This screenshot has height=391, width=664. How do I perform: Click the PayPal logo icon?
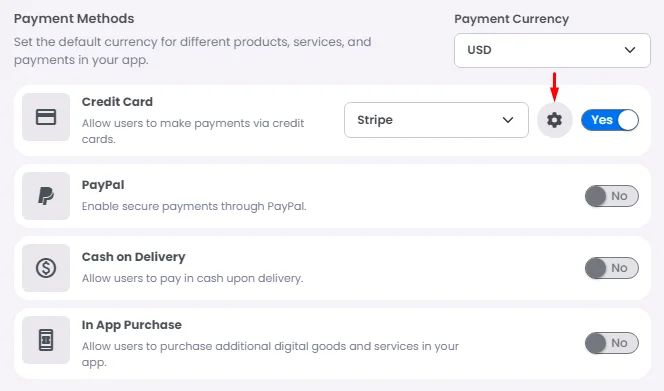[46, 196]
